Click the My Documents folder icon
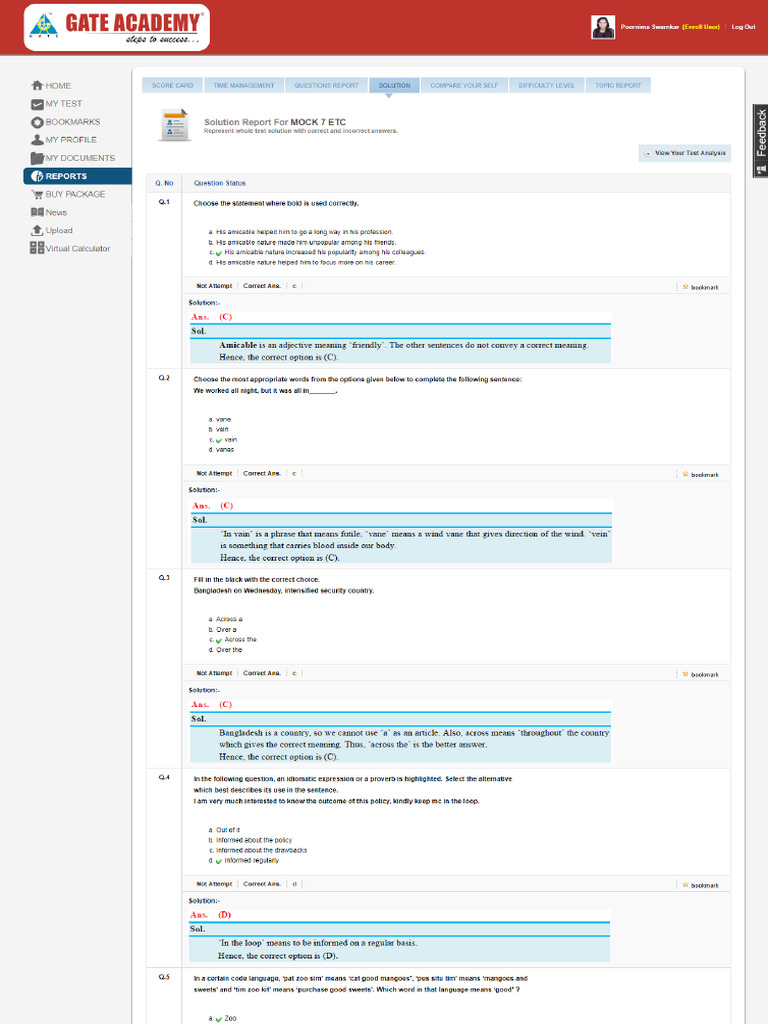768x1024 pixels. coord(37,158)
